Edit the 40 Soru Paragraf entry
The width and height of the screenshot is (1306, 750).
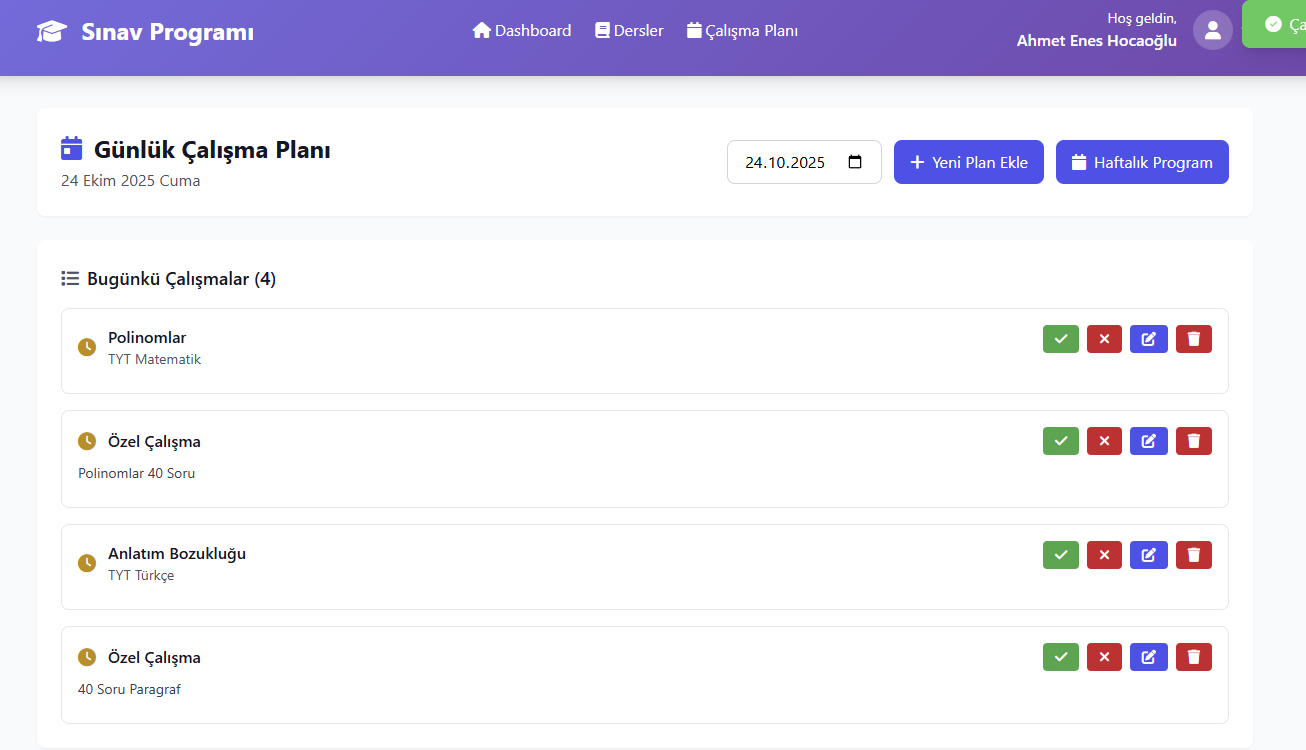1148,657
